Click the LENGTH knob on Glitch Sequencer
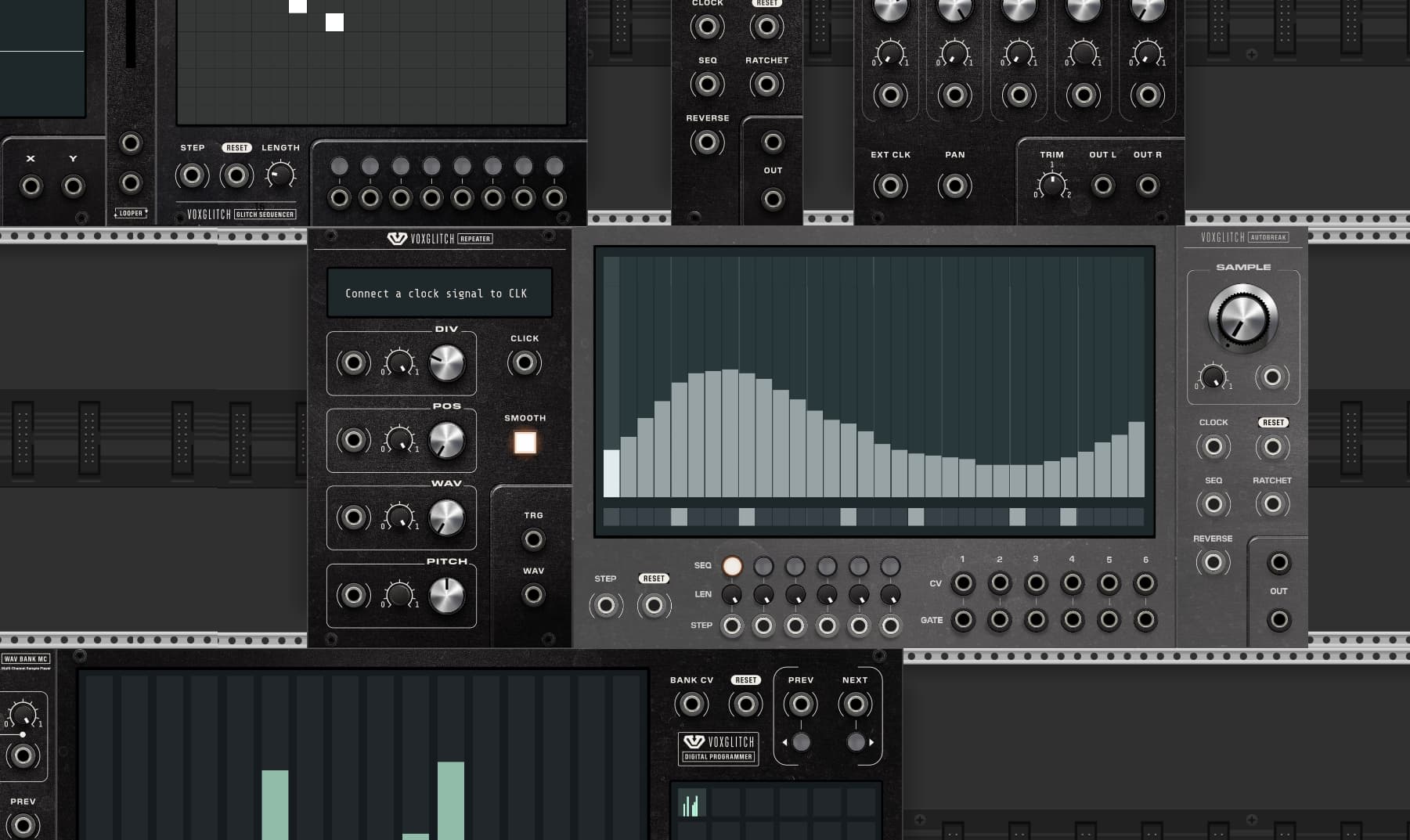This screenshot has height=840, width=1410. click(x=280, y=175)
